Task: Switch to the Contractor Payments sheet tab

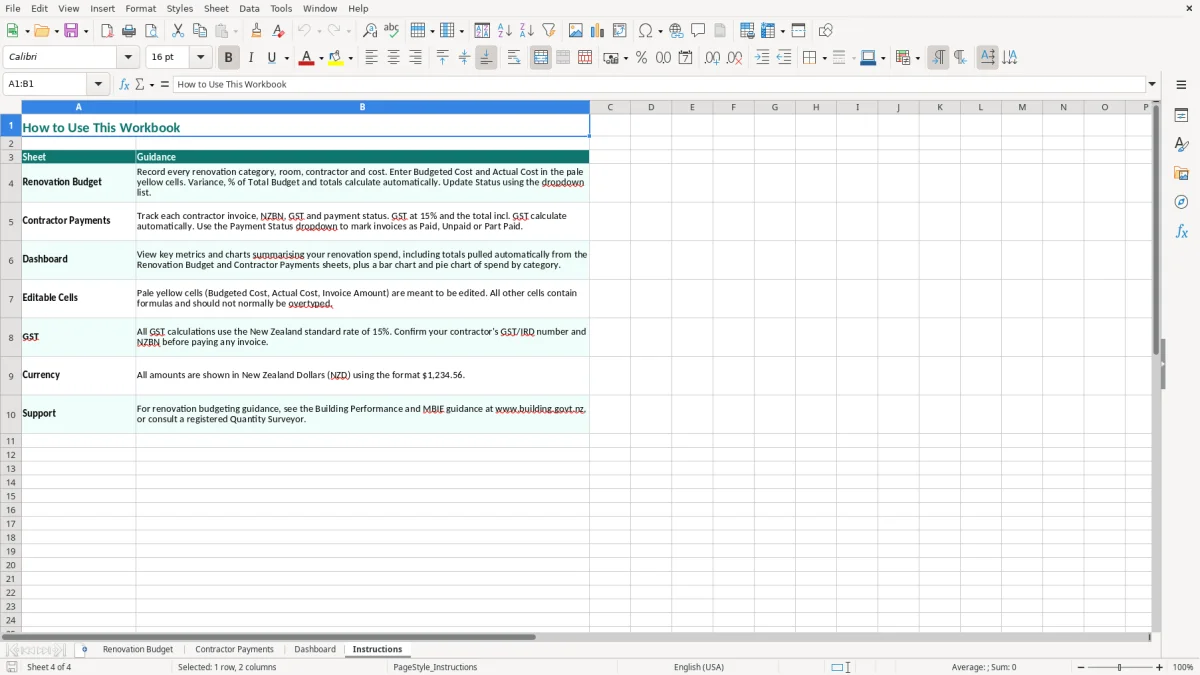Action: point(234,650)
